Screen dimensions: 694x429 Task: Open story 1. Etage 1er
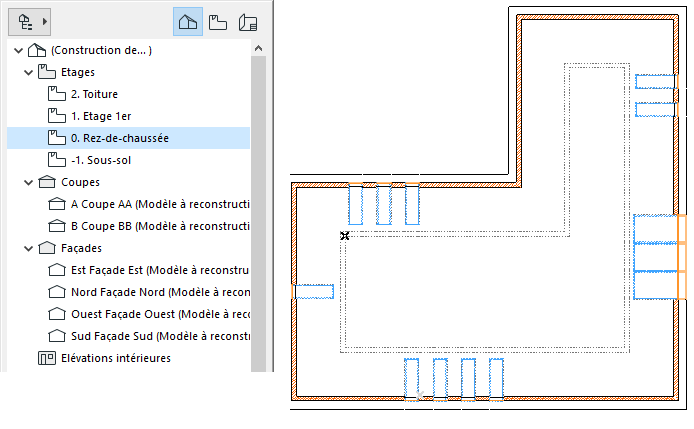click(x=101, y=116)
